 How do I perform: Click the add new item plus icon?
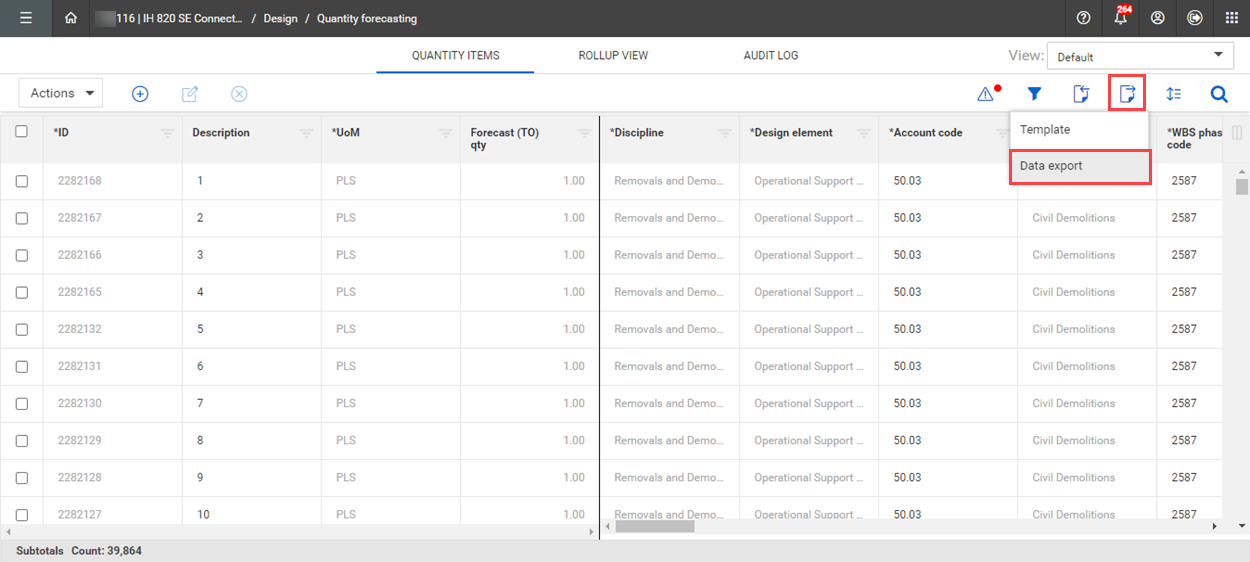click(140, 94)
